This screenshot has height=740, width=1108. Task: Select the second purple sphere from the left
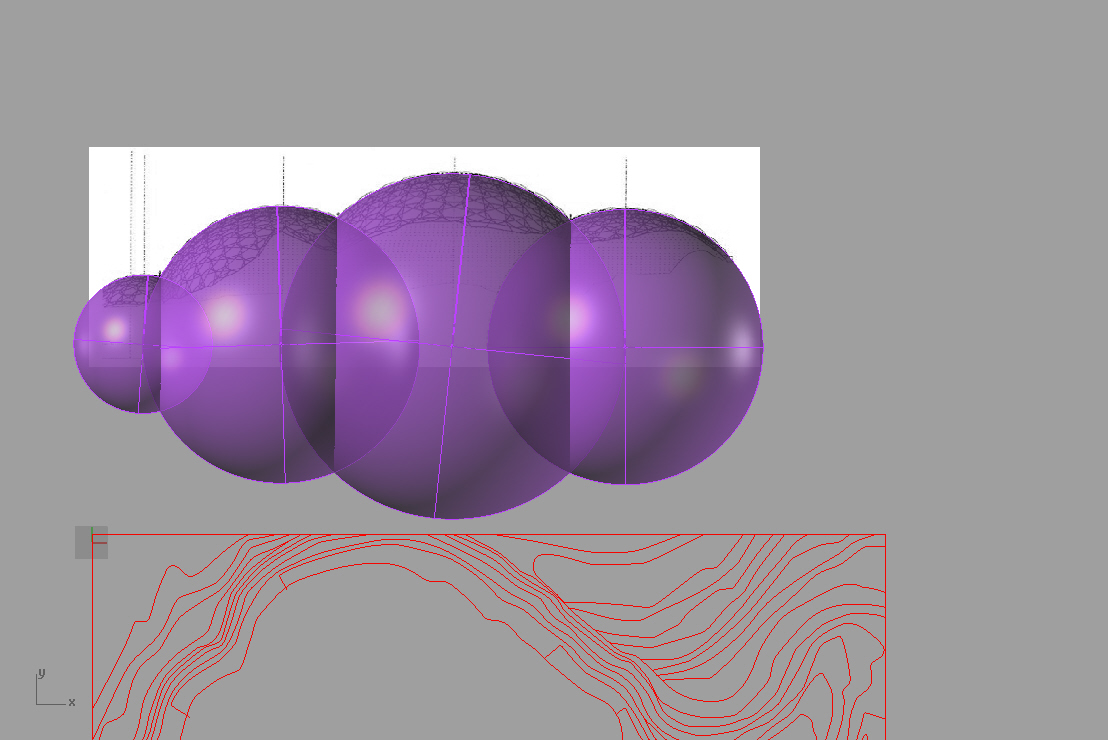(230, 420)
